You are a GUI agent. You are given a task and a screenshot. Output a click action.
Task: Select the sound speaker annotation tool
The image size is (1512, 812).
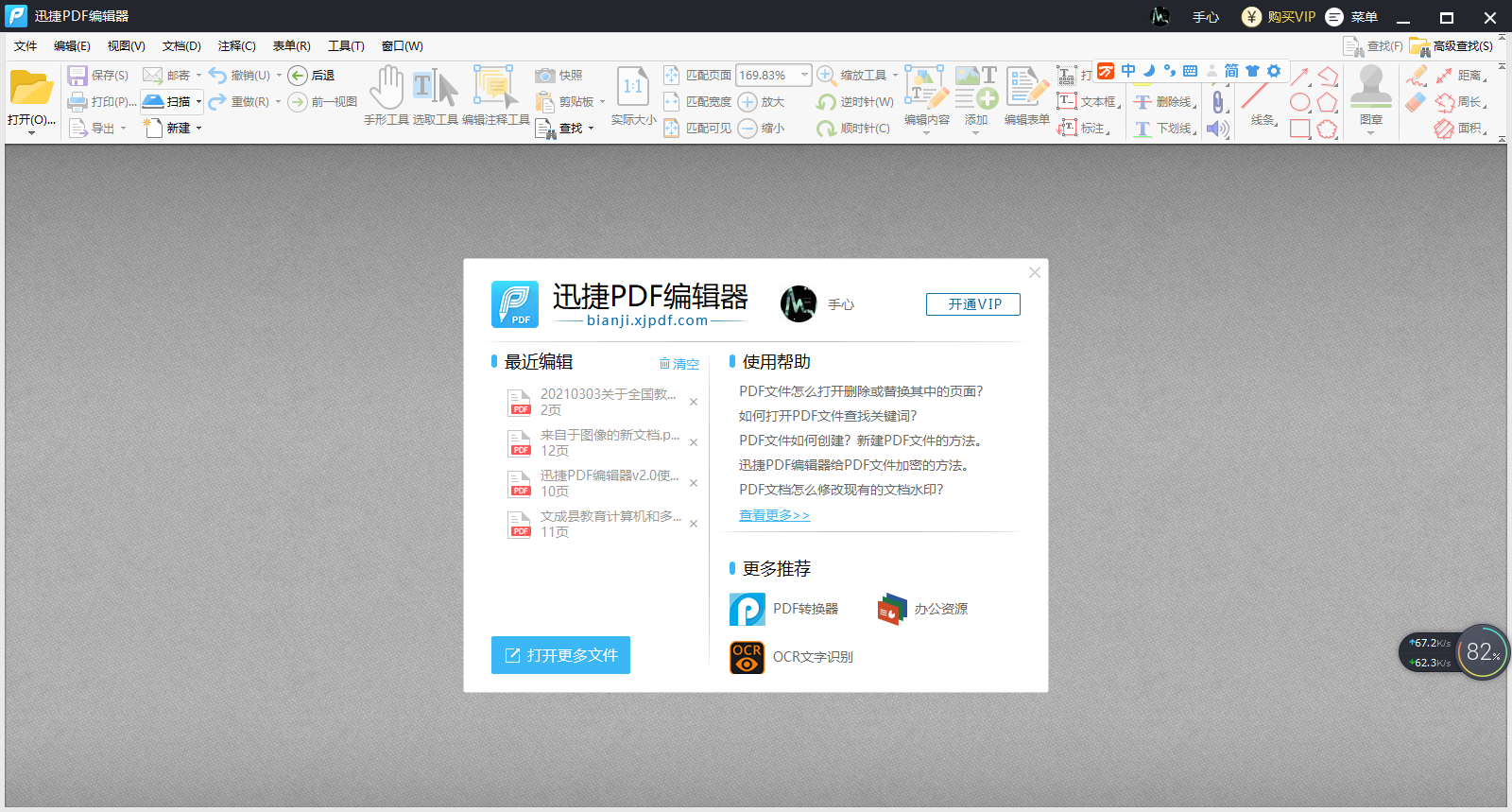coord(1218,129)
